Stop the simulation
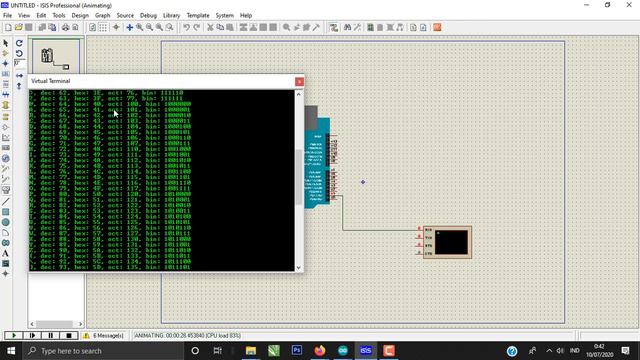 pos(69,336)
